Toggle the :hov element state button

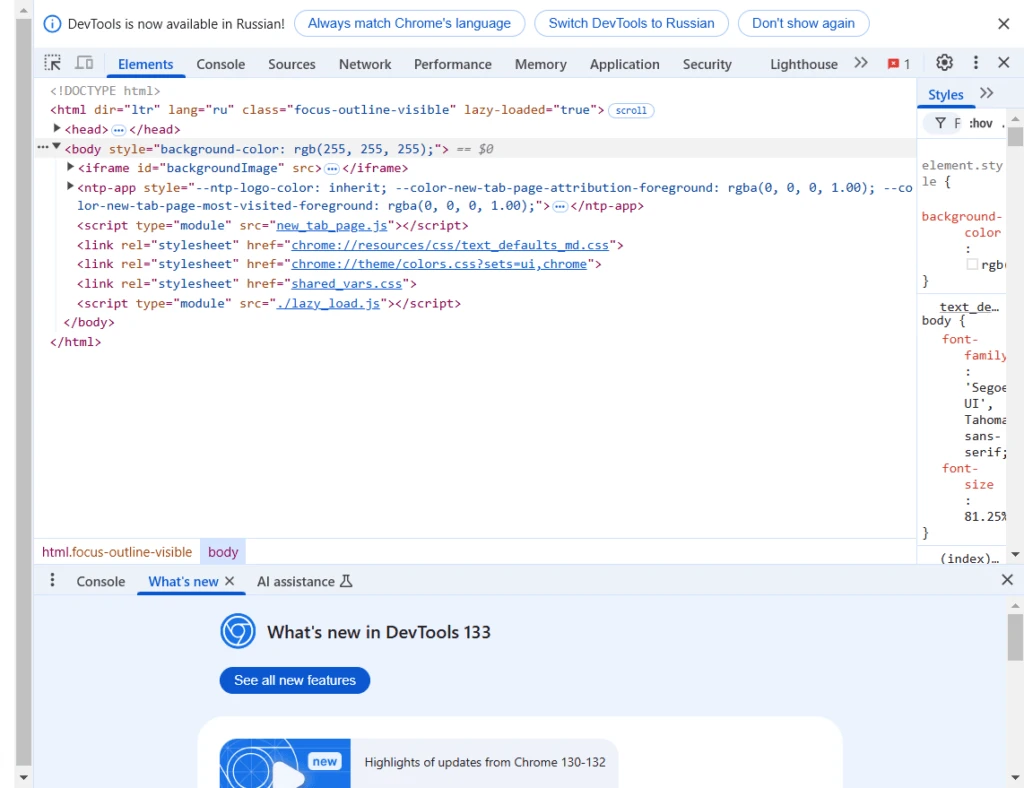tap(981, 123)
